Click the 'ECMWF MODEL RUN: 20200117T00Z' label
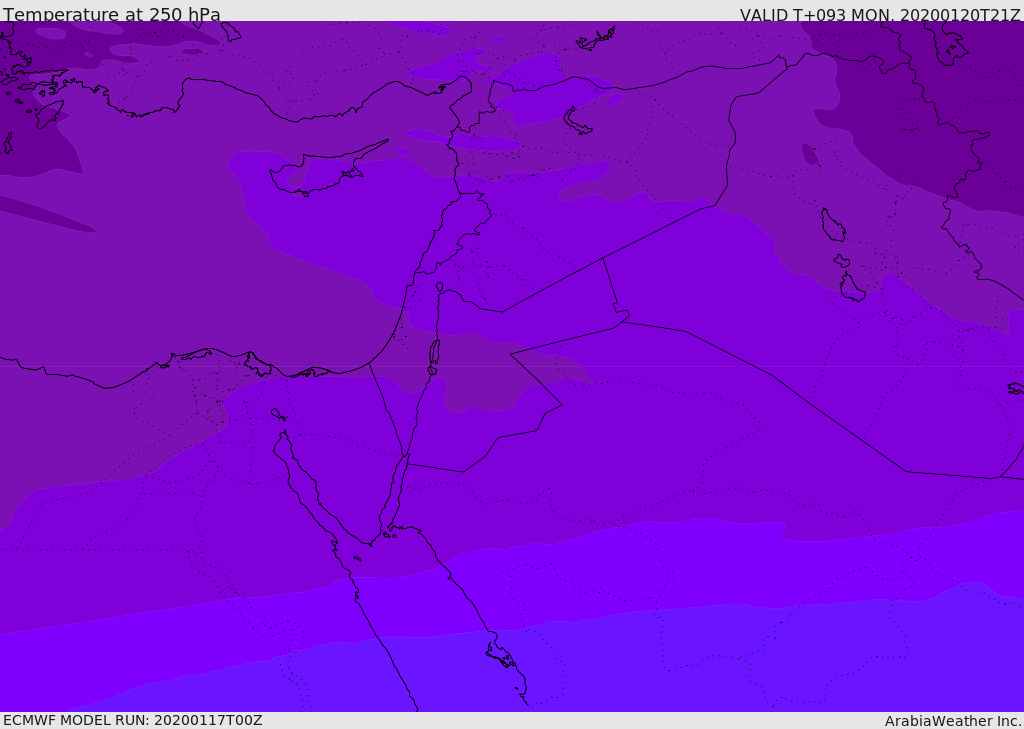The width and height of the screenshot is (1024, 729). (133, 720)
